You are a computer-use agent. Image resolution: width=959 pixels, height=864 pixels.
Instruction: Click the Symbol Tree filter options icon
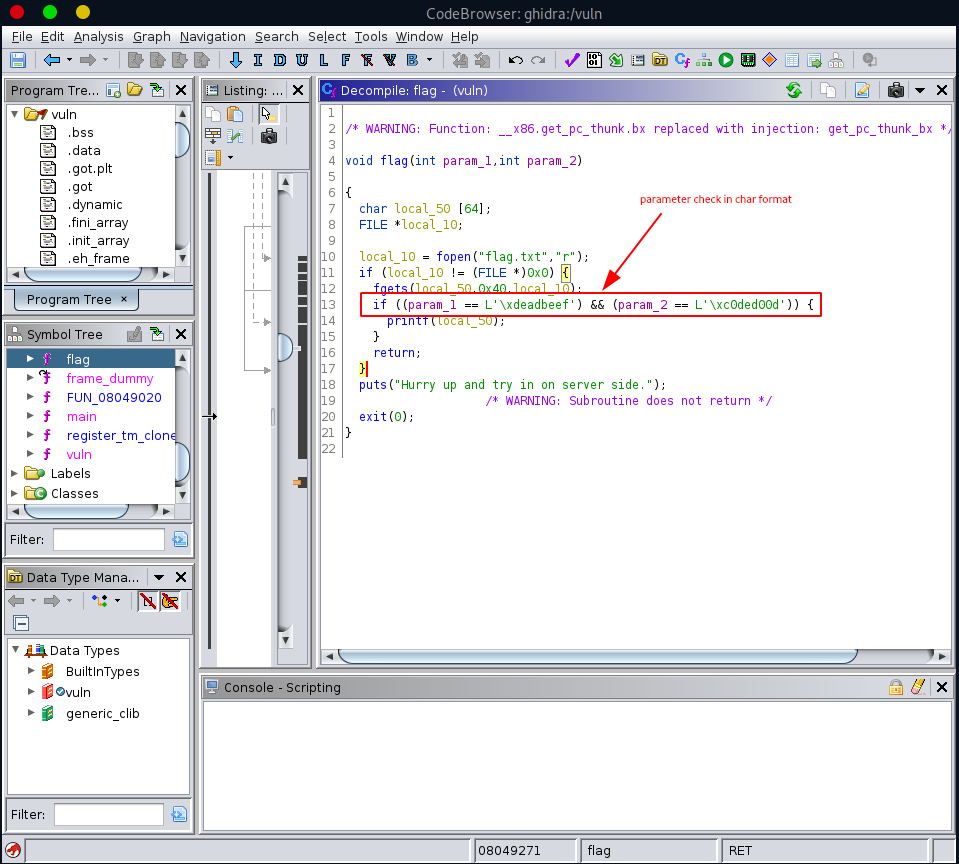pos(180,540)
